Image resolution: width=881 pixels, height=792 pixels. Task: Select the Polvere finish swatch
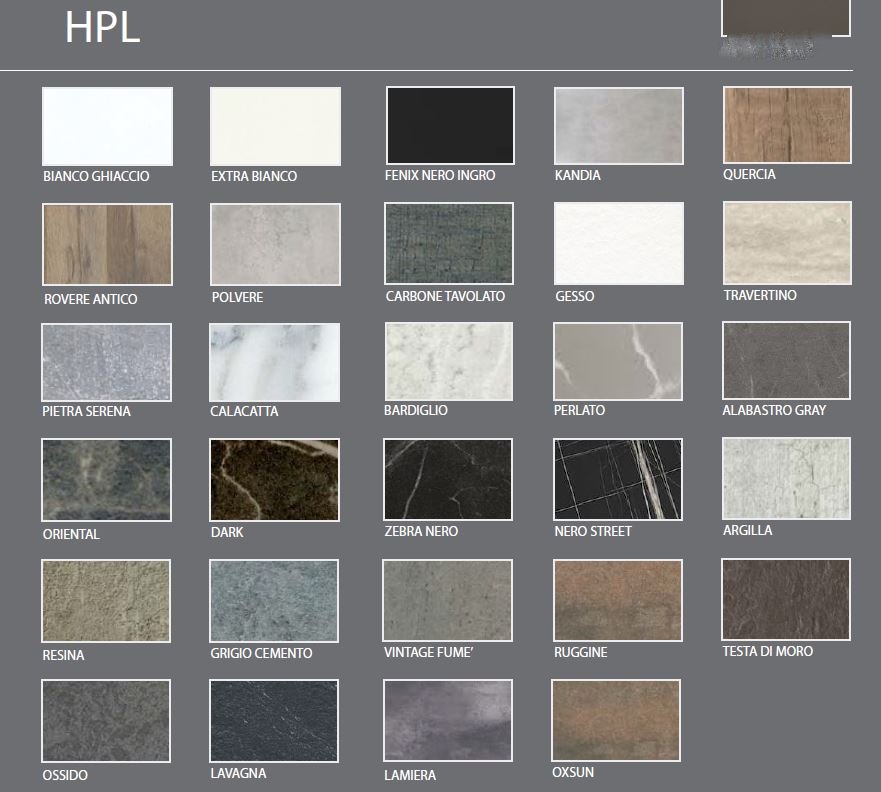pyautogui.click(x=275, y=244)
